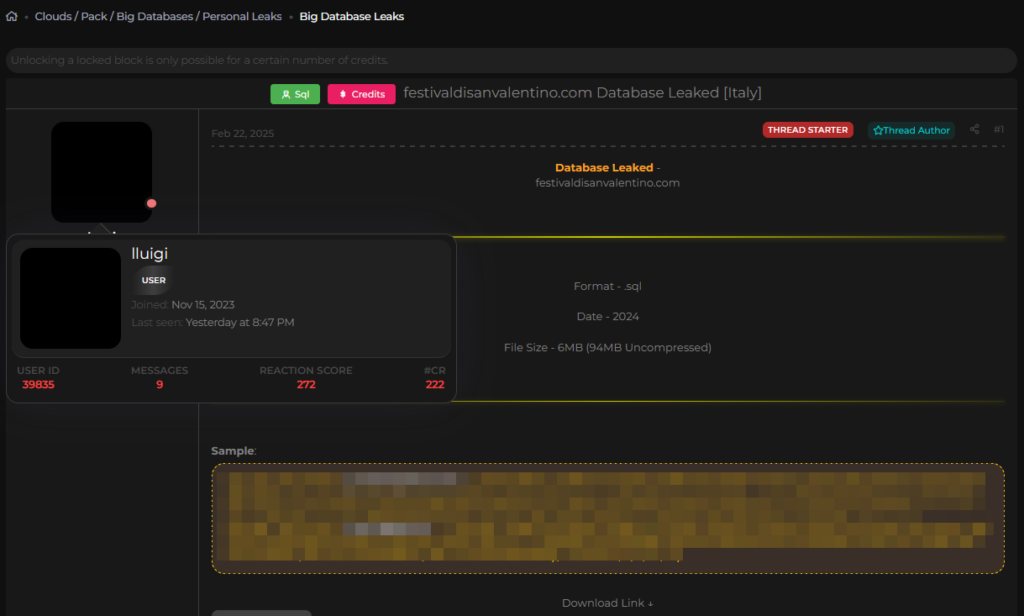Screen dimensions: 1024x616
Task: Click the share icon on the post
Action: pos(974,129)
